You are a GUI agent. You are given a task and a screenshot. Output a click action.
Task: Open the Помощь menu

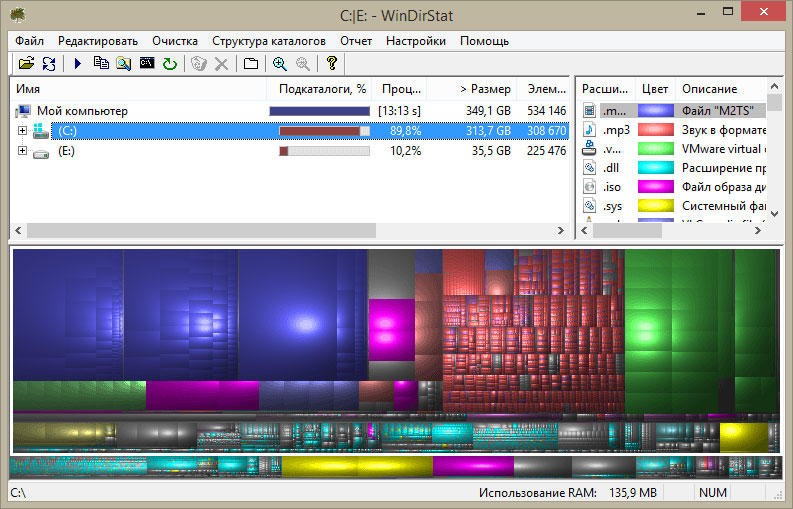[x=484, y=41]
